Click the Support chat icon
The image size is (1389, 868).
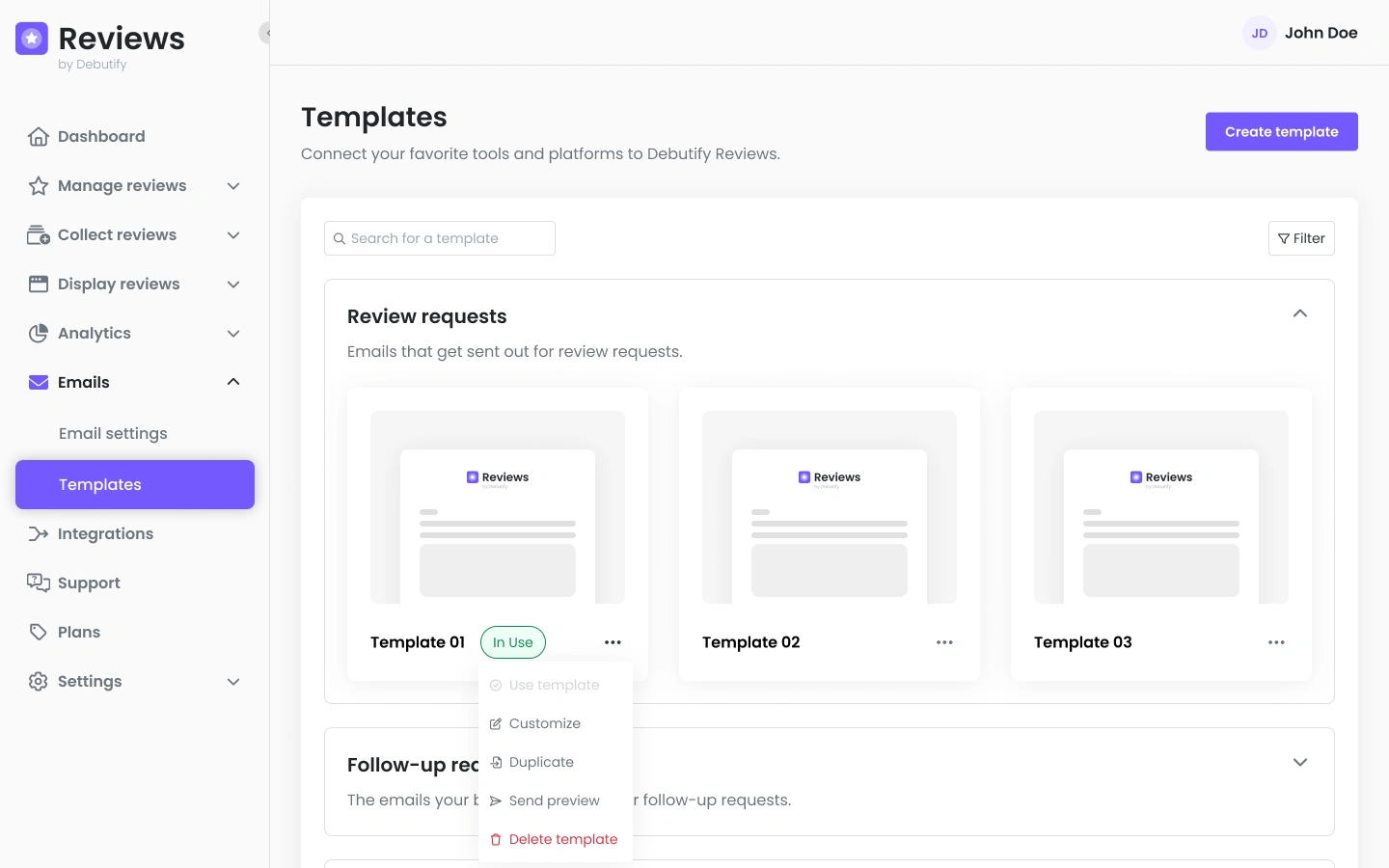pos(39,583)
